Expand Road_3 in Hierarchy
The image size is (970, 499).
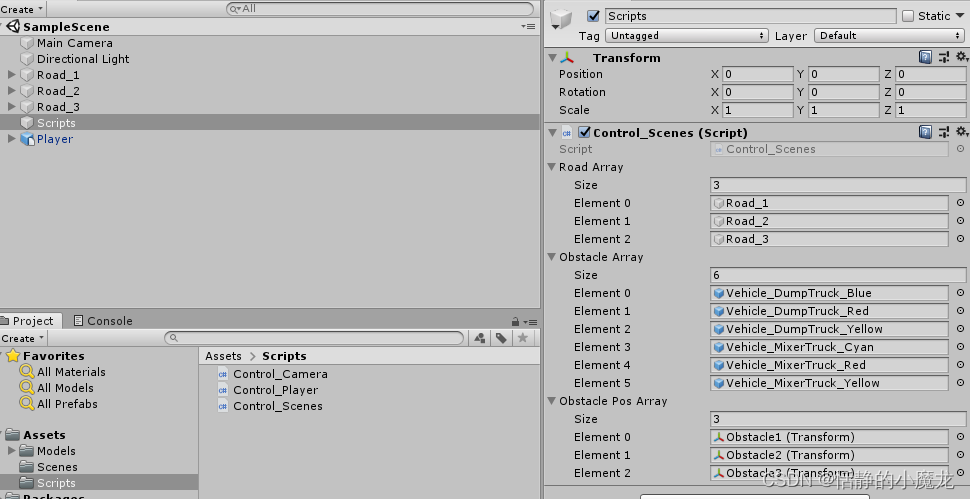[x=11, y=107]
